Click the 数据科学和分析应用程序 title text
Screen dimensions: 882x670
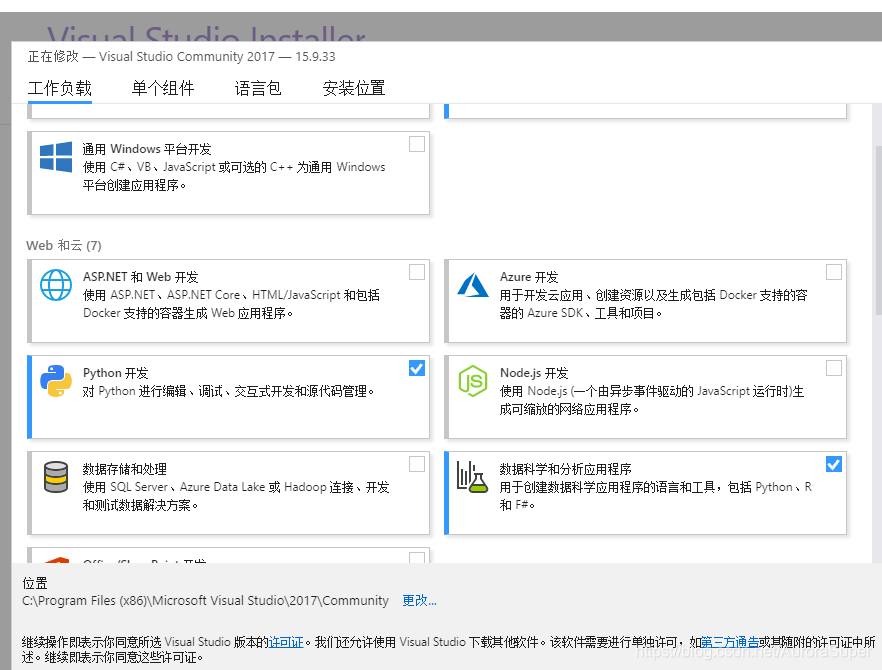tap(565, 469)
